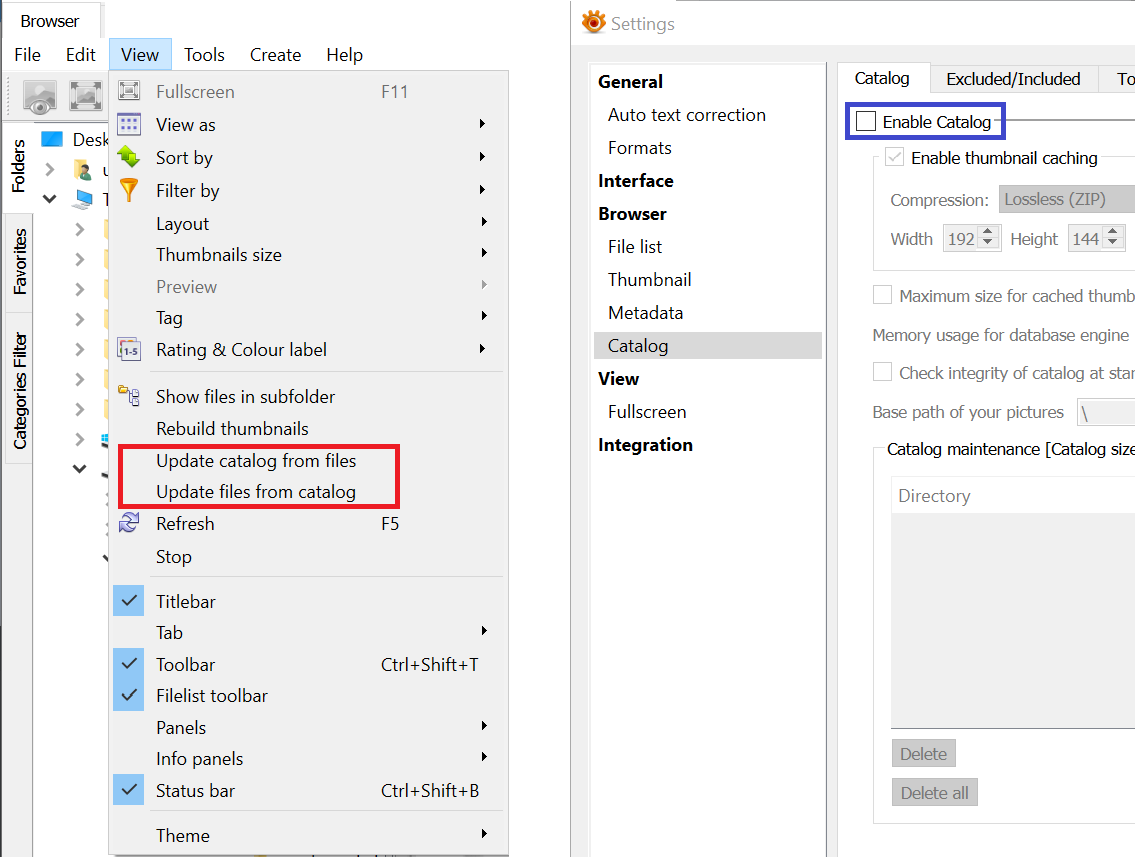
Task: Switch to the Excluded/Included tab
Action: pos(1013,79)
